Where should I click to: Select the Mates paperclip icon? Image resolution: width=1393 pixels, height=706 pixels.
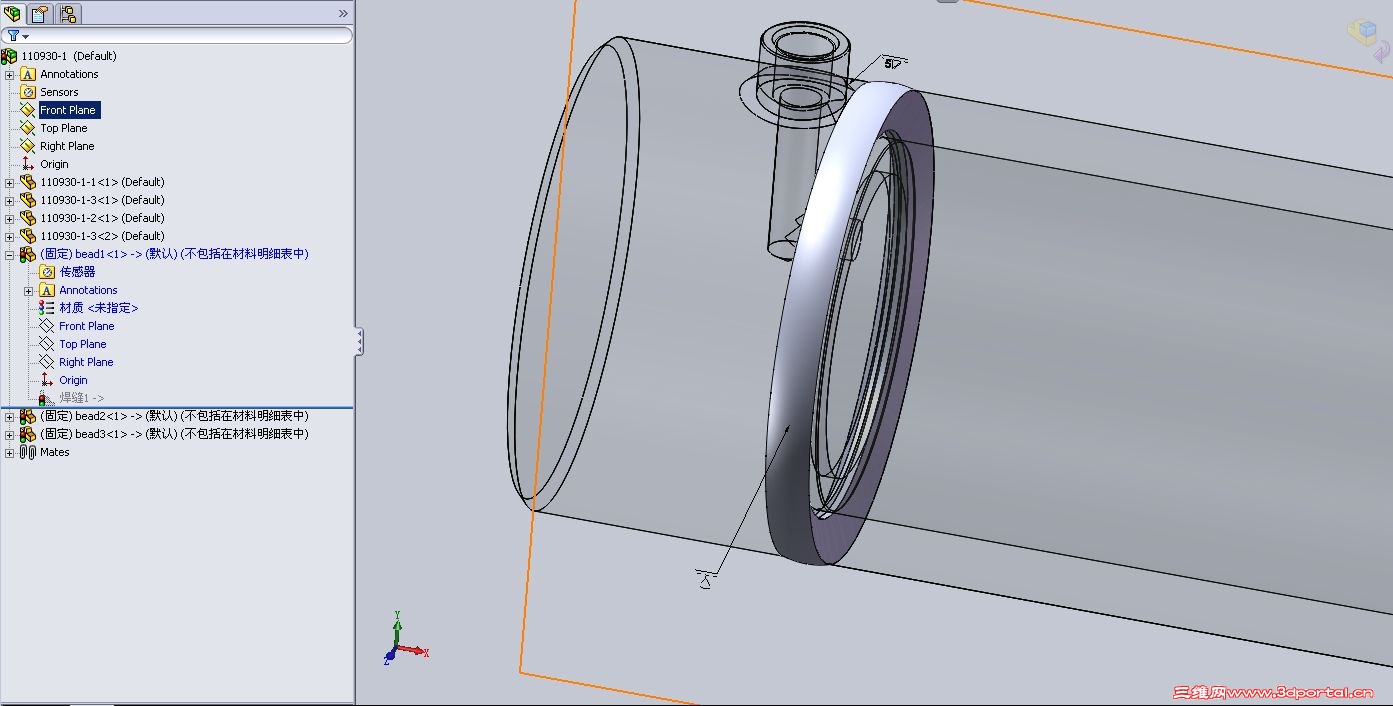point(28,452)
